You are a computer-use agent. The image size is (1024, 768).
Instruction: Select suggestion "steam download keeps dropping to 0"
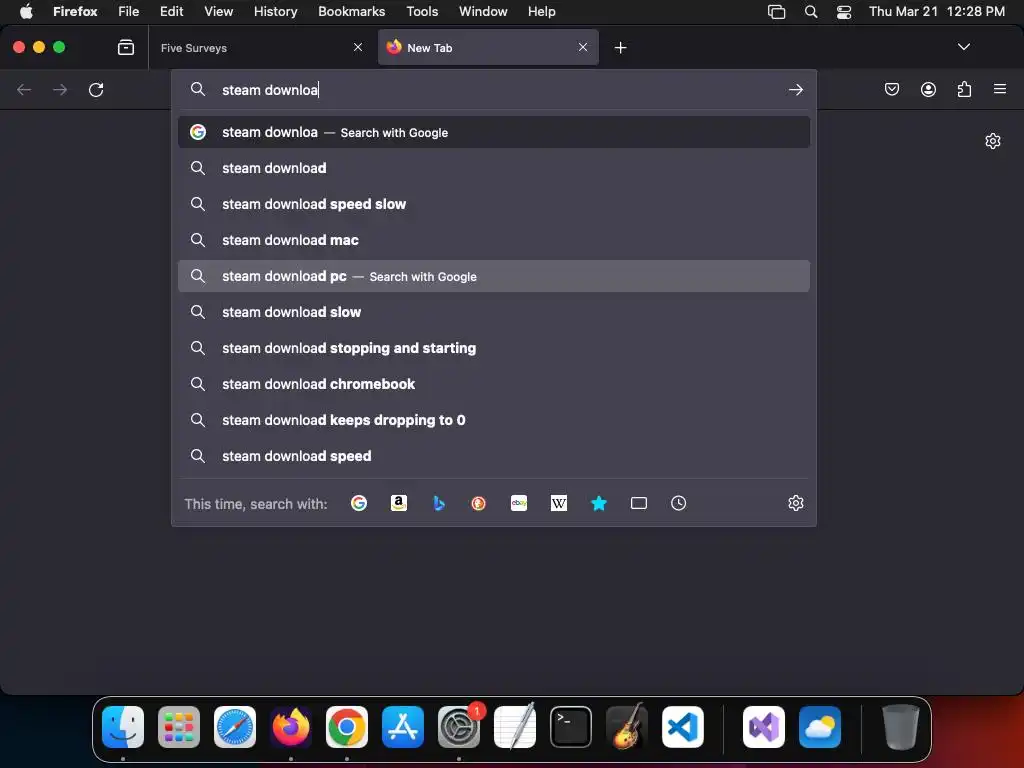494,420
